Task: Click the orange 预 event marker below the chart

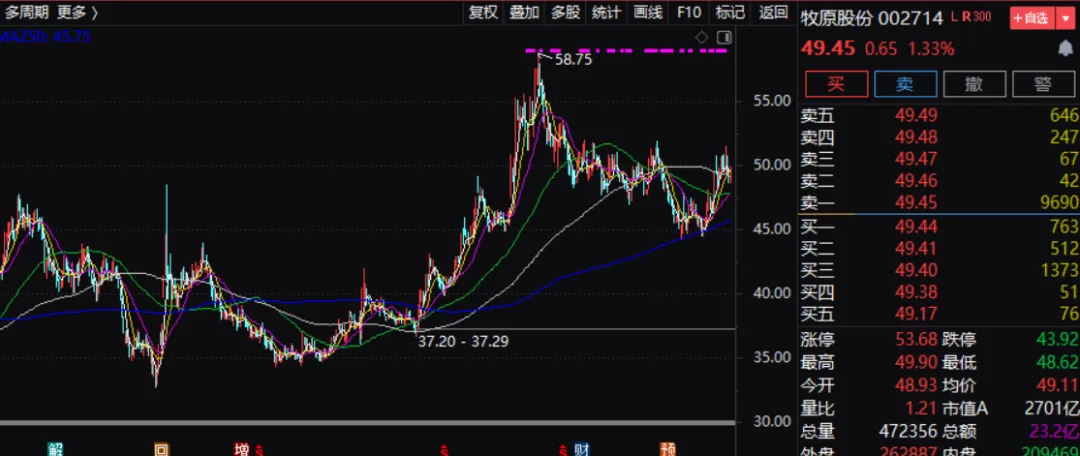Action: tap(667, 450)
